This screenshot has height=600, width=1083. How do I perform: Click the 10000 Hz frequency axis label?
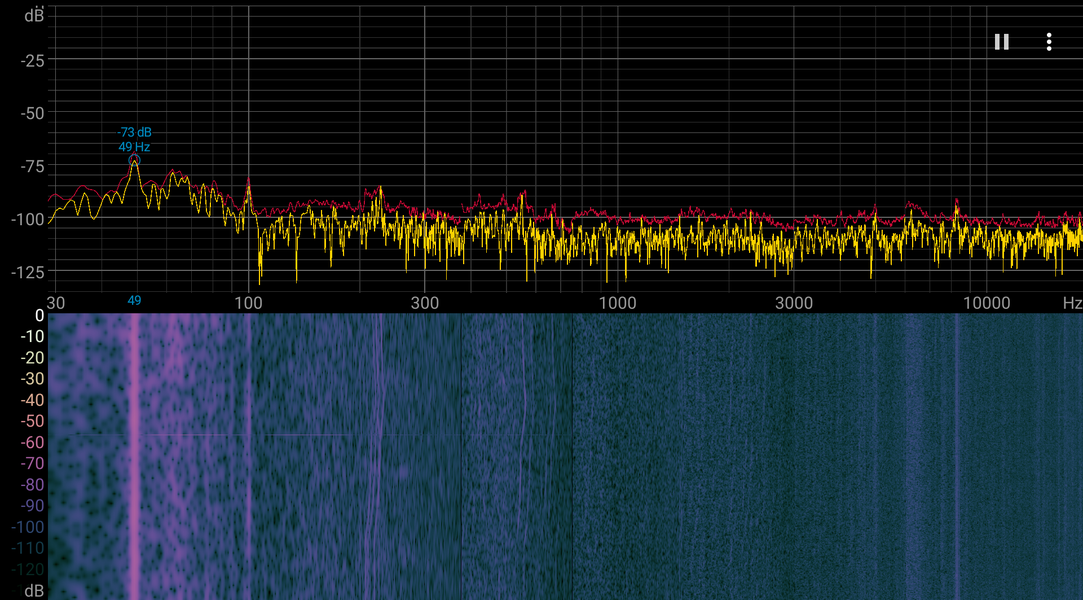pos(986,302)
